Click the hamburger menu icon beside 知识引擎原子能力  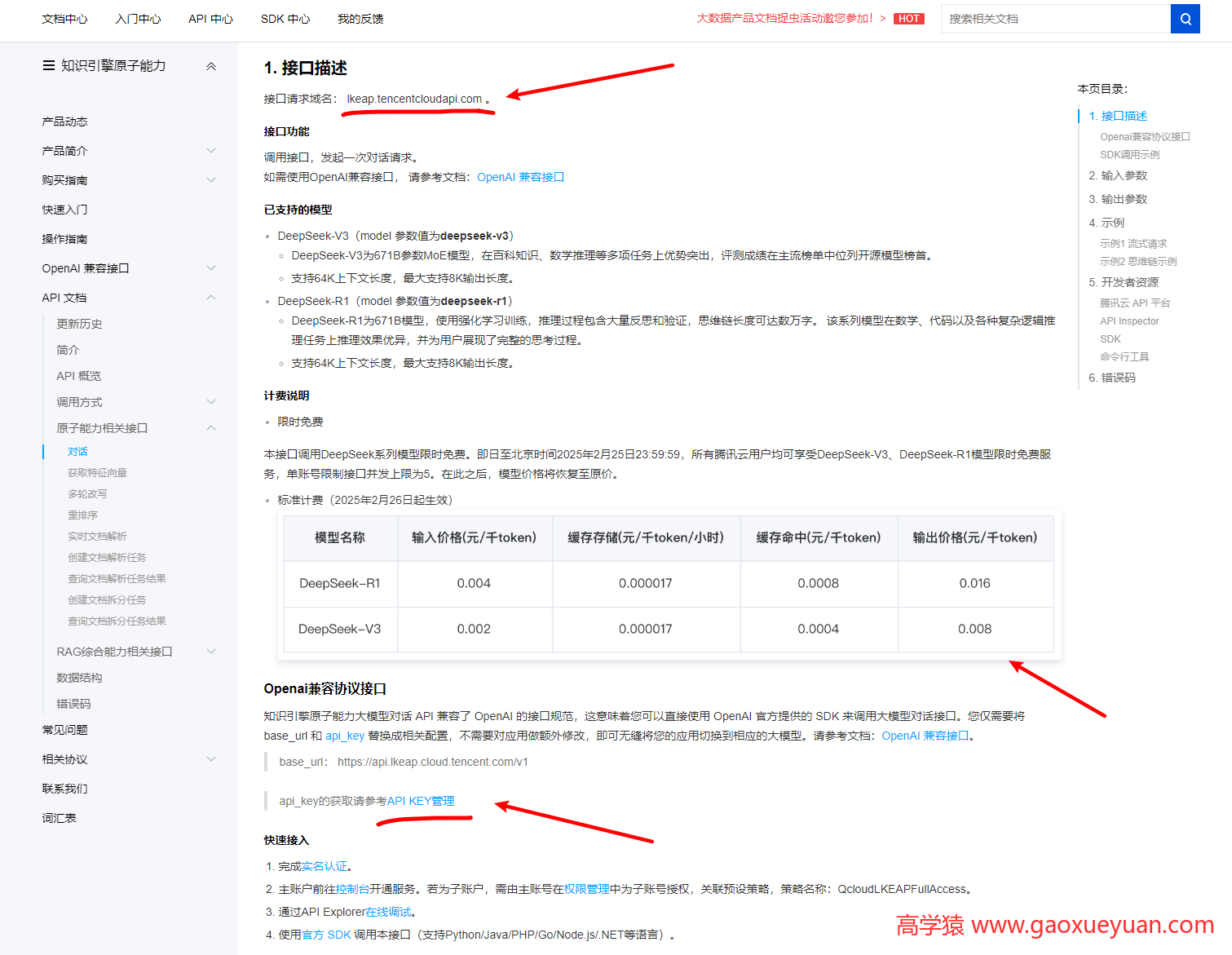coord(48,66)
